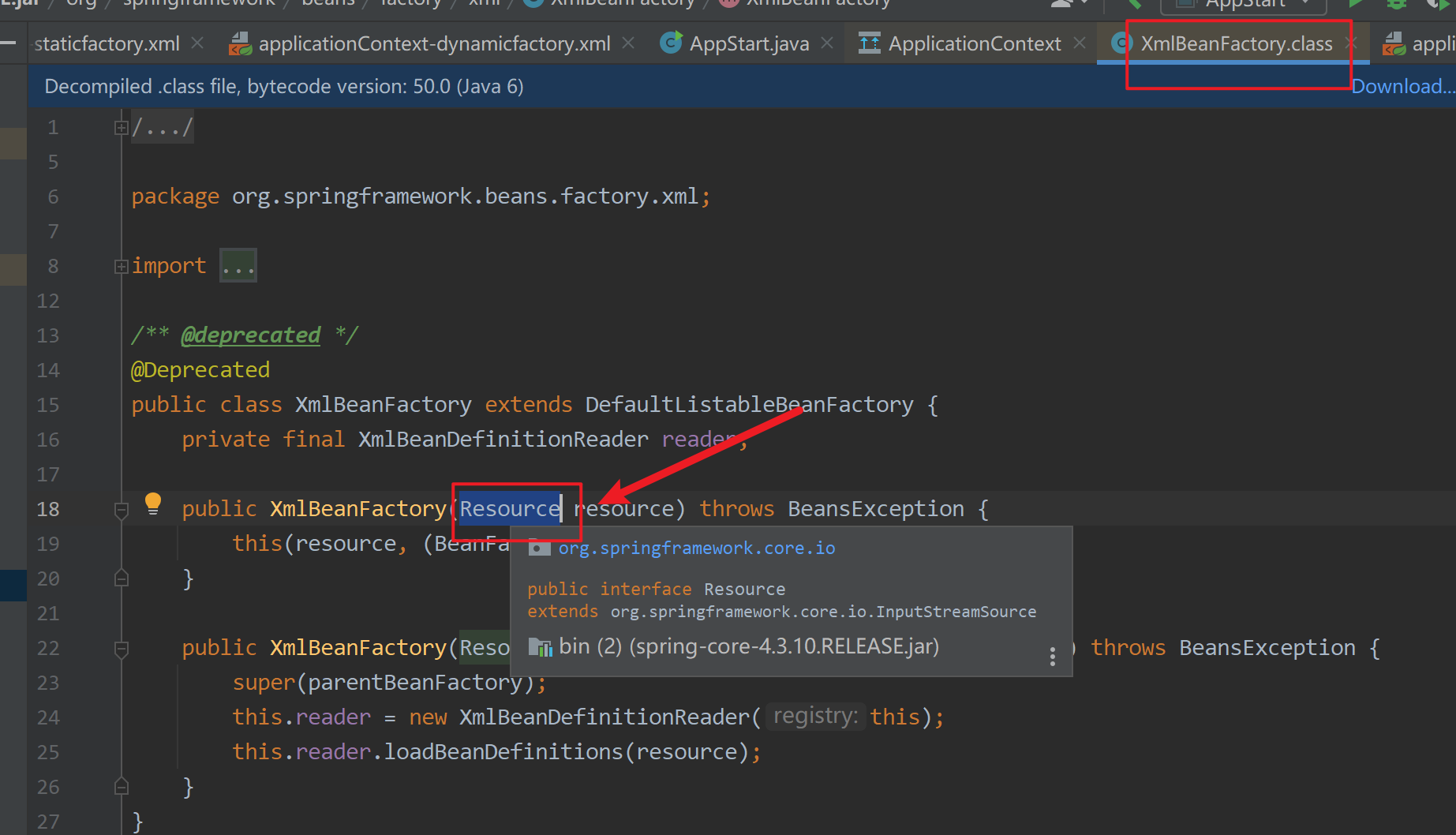Screen dimensions: 1456x835
Task: Click the @deprecated Javadoc tag on line 13
Action: click(251, 335)
